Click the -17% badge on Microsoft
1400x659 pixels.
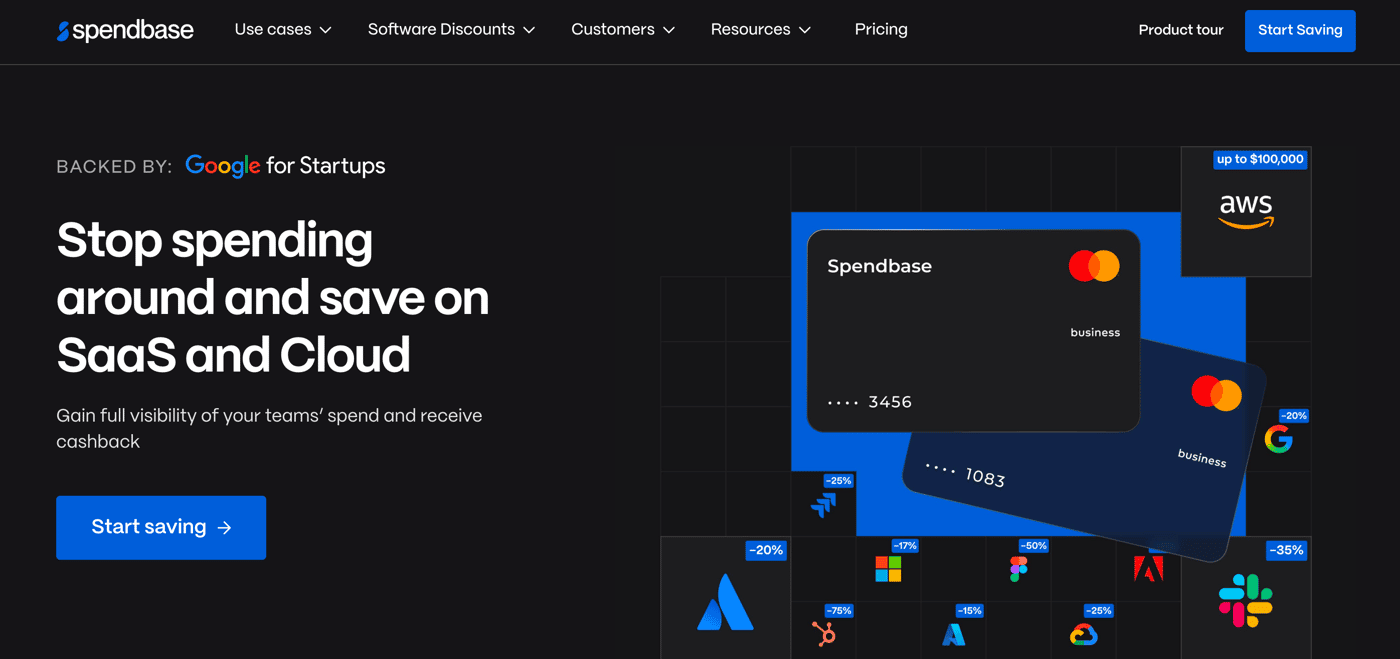point(904,546)
